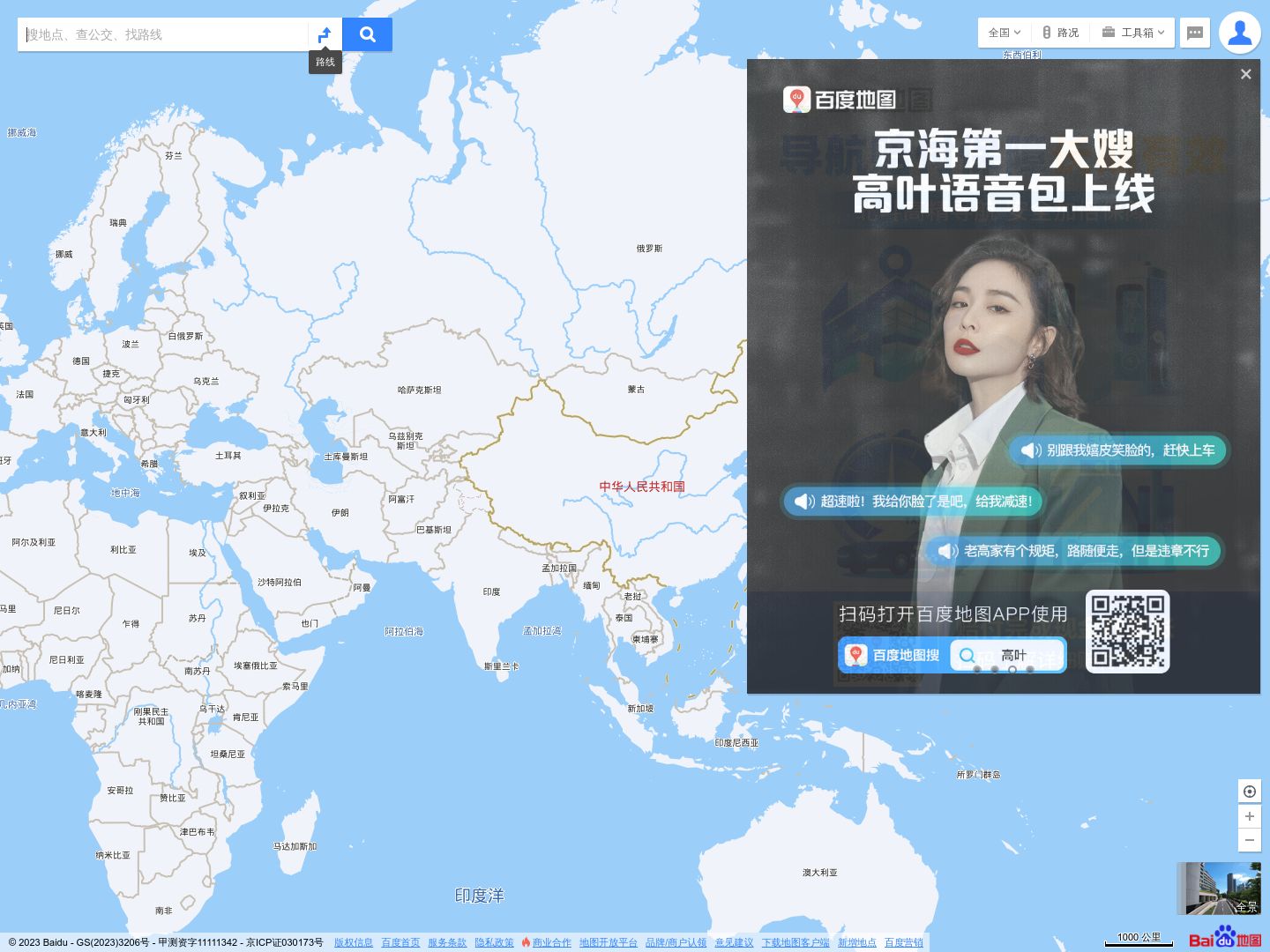Click the 俄罗斯 map label
Screen dimensions: 1270x952
[649, 249]
